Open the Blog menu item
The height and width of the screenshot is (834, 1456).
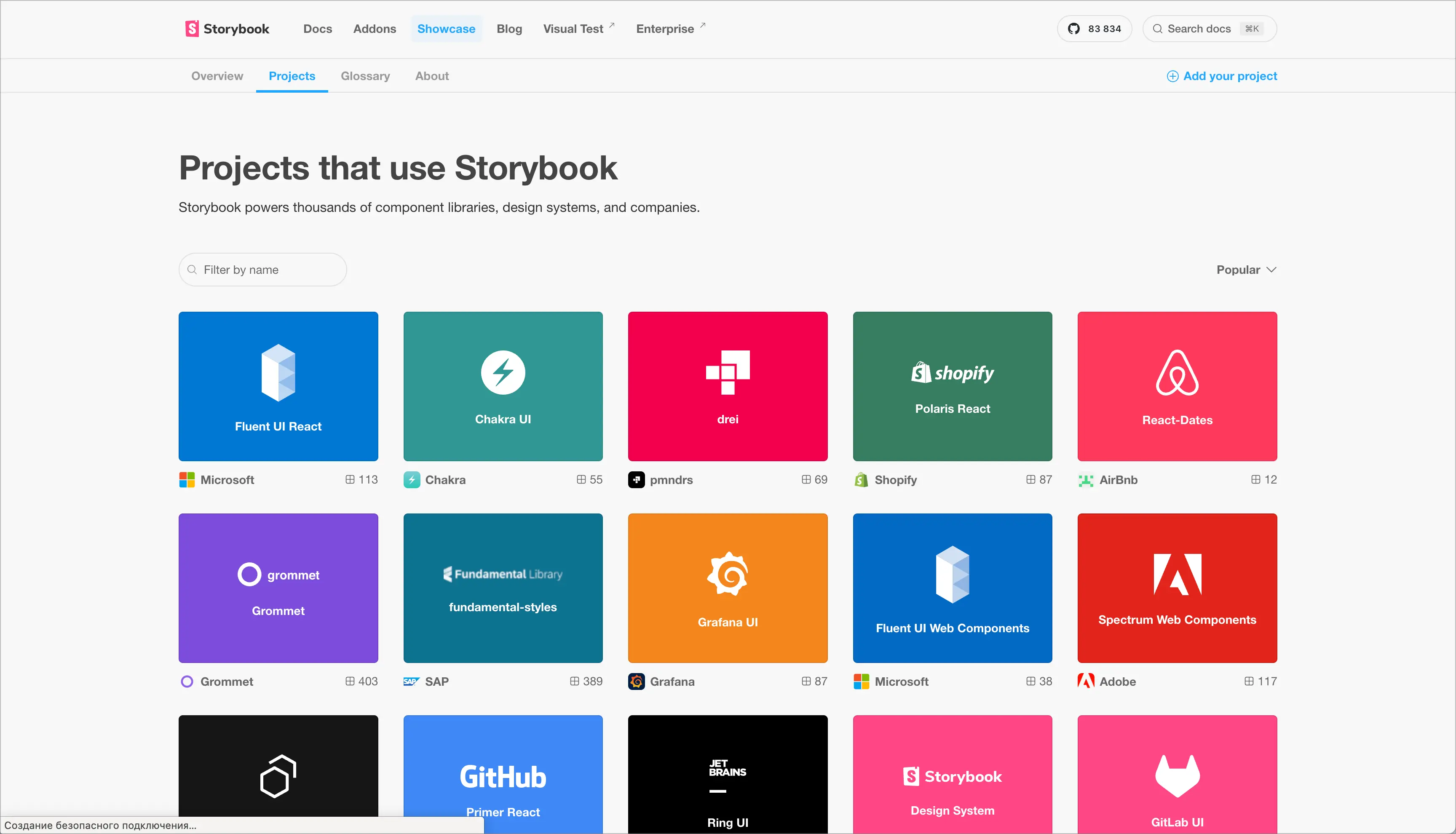[509, 29]
